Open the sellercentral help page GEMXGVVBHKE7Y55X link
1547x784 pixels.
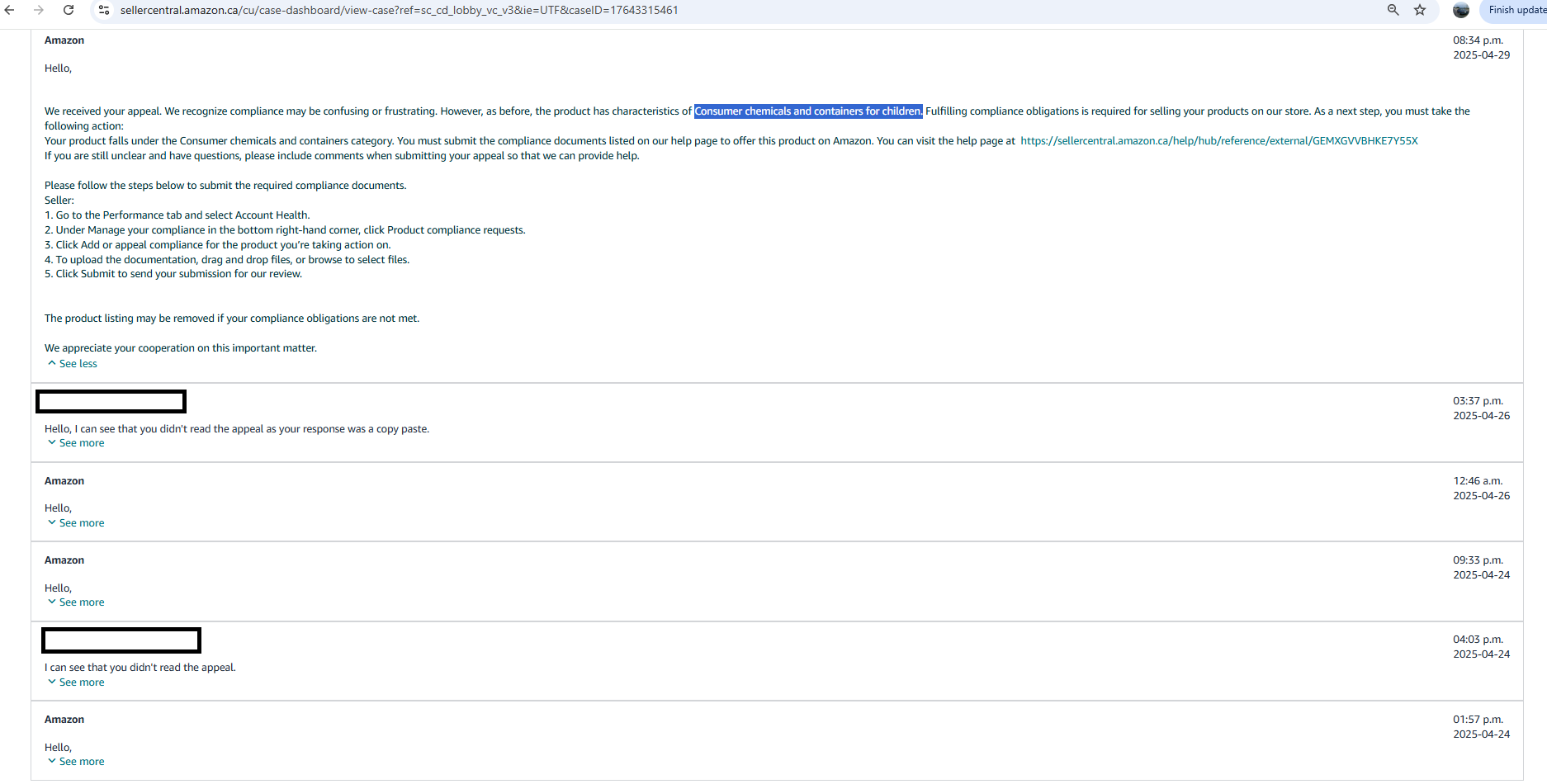point(1219,141)
